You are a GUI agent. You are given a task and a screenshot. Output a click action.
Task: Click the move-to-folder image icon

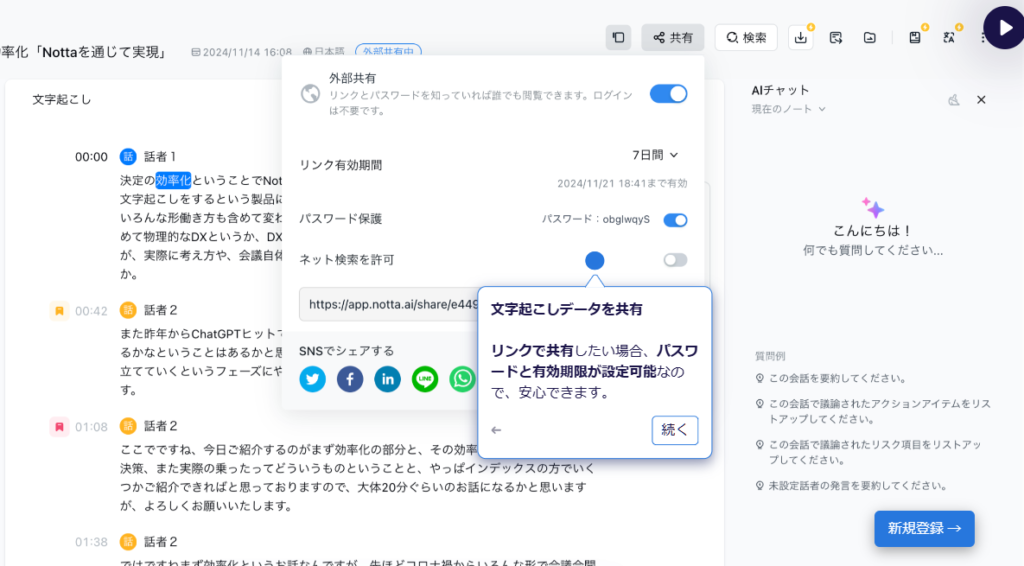(869, 37)
